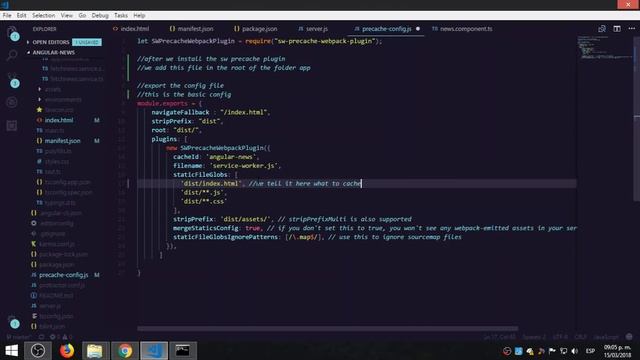Open the Search view in activity bar

pyautogui.click(x=12, y=55)
